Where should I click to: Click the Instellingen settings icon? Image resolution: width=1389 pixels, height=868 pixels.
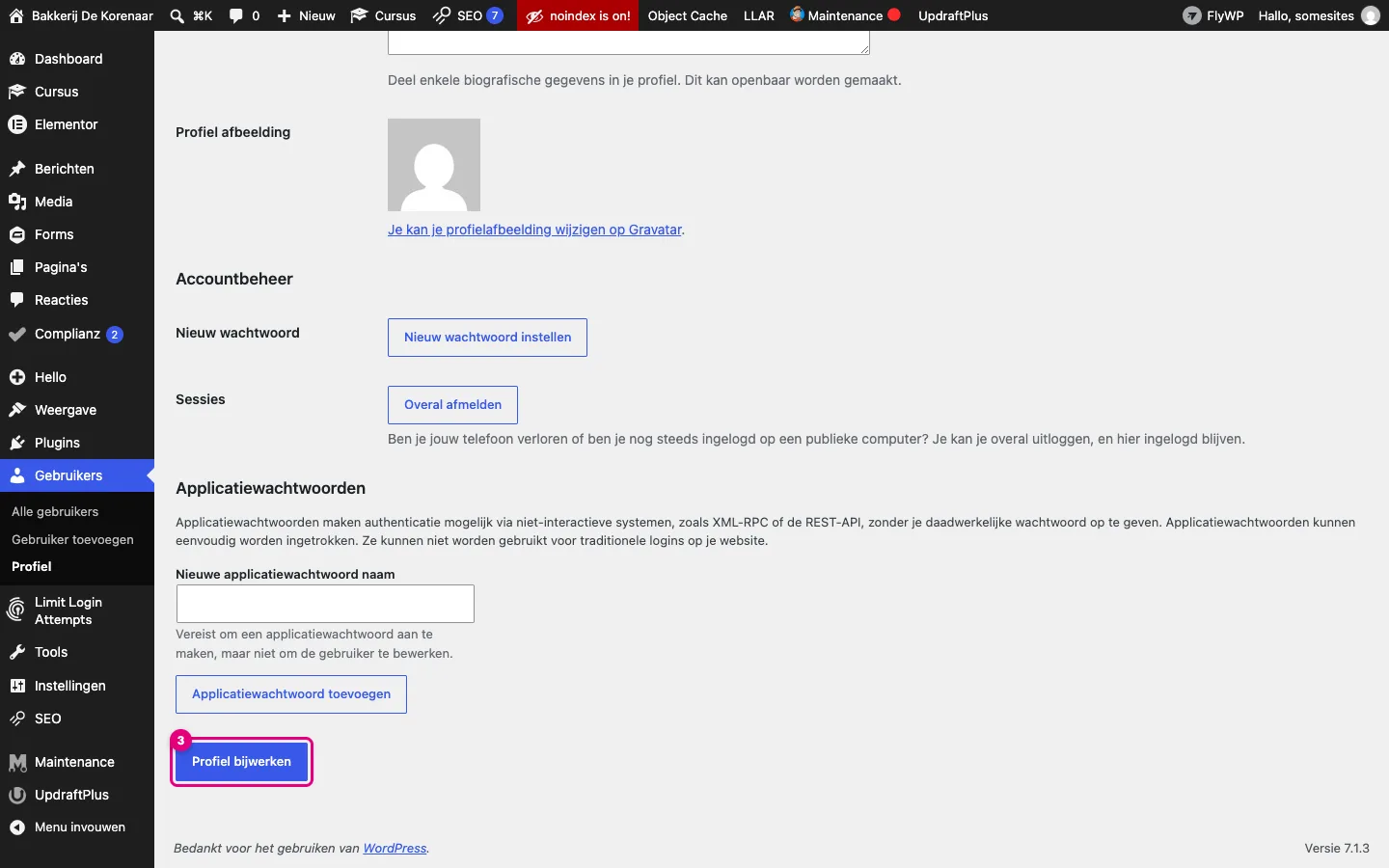click(x=16, y=686)
